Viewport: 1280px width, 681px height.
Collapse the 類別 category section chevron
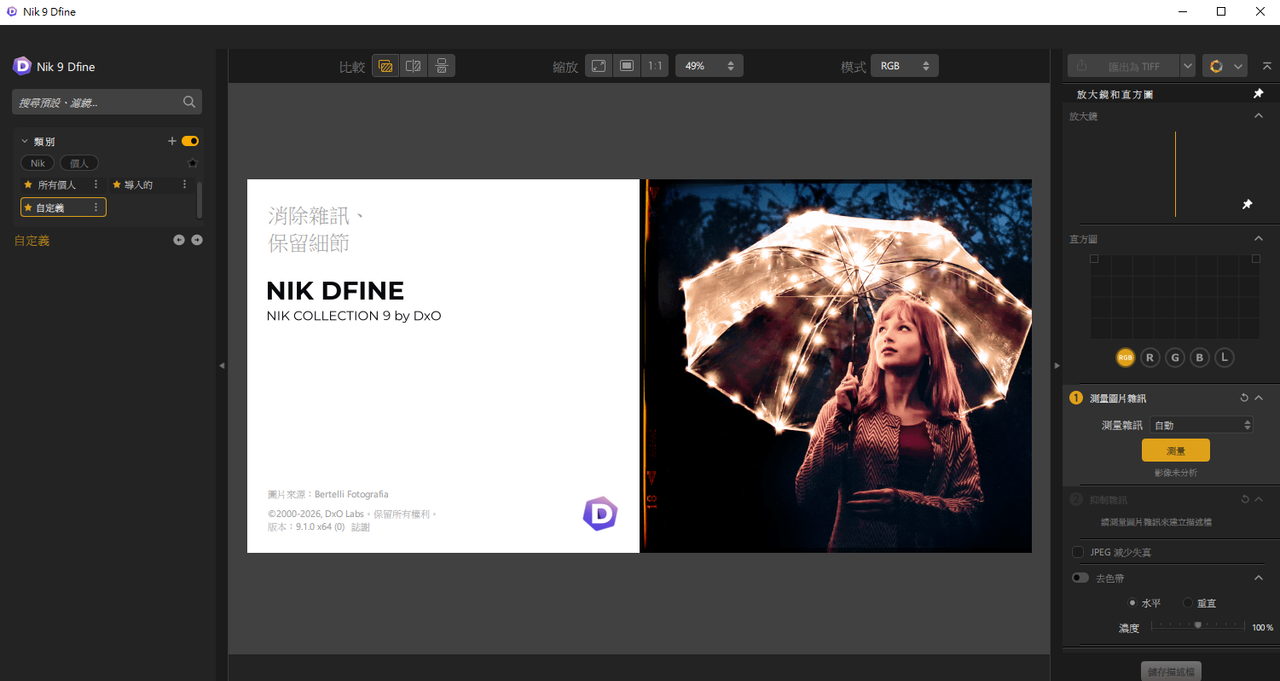[x=24, y=142]
